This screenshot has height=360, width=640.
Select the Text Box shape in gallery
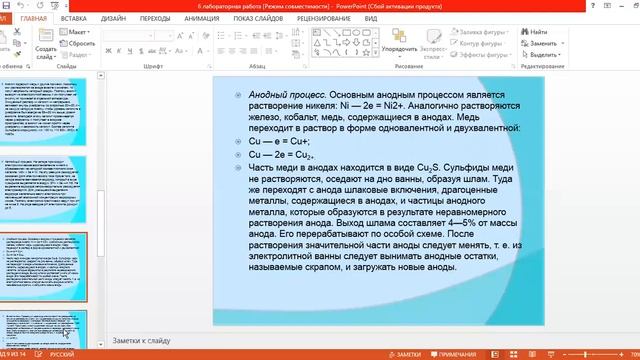317,33
